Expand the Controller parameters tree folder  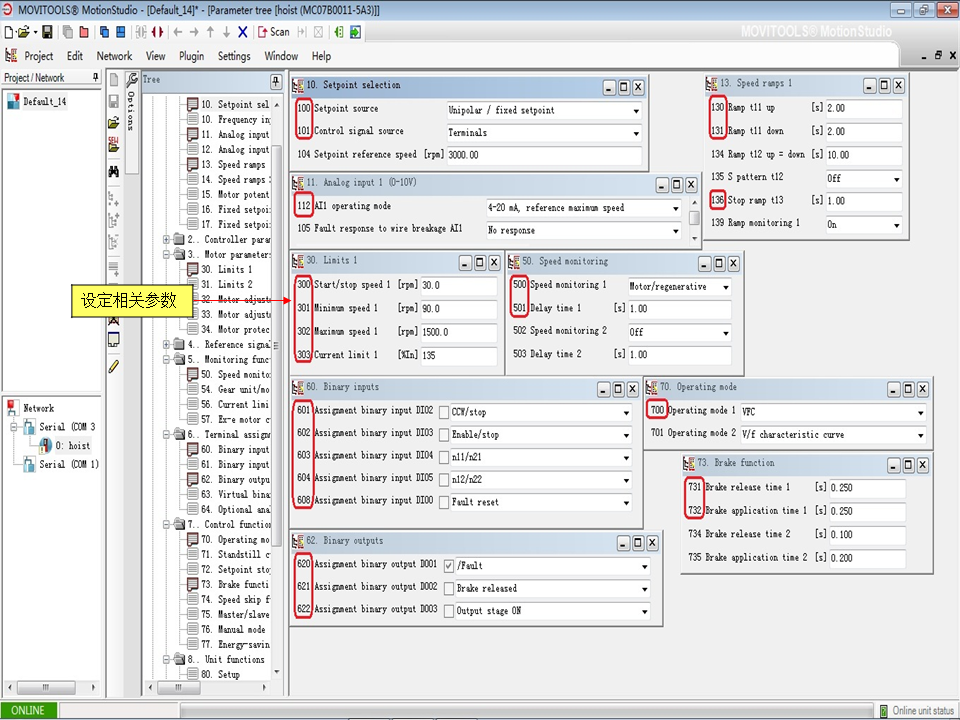click(x=166, y=240)
